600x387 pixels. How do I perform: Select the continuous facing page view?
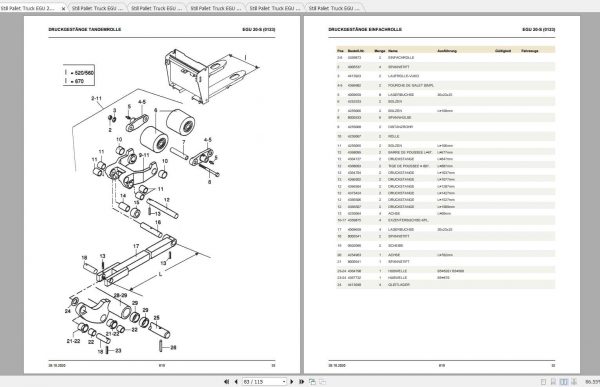coord(574,382)
